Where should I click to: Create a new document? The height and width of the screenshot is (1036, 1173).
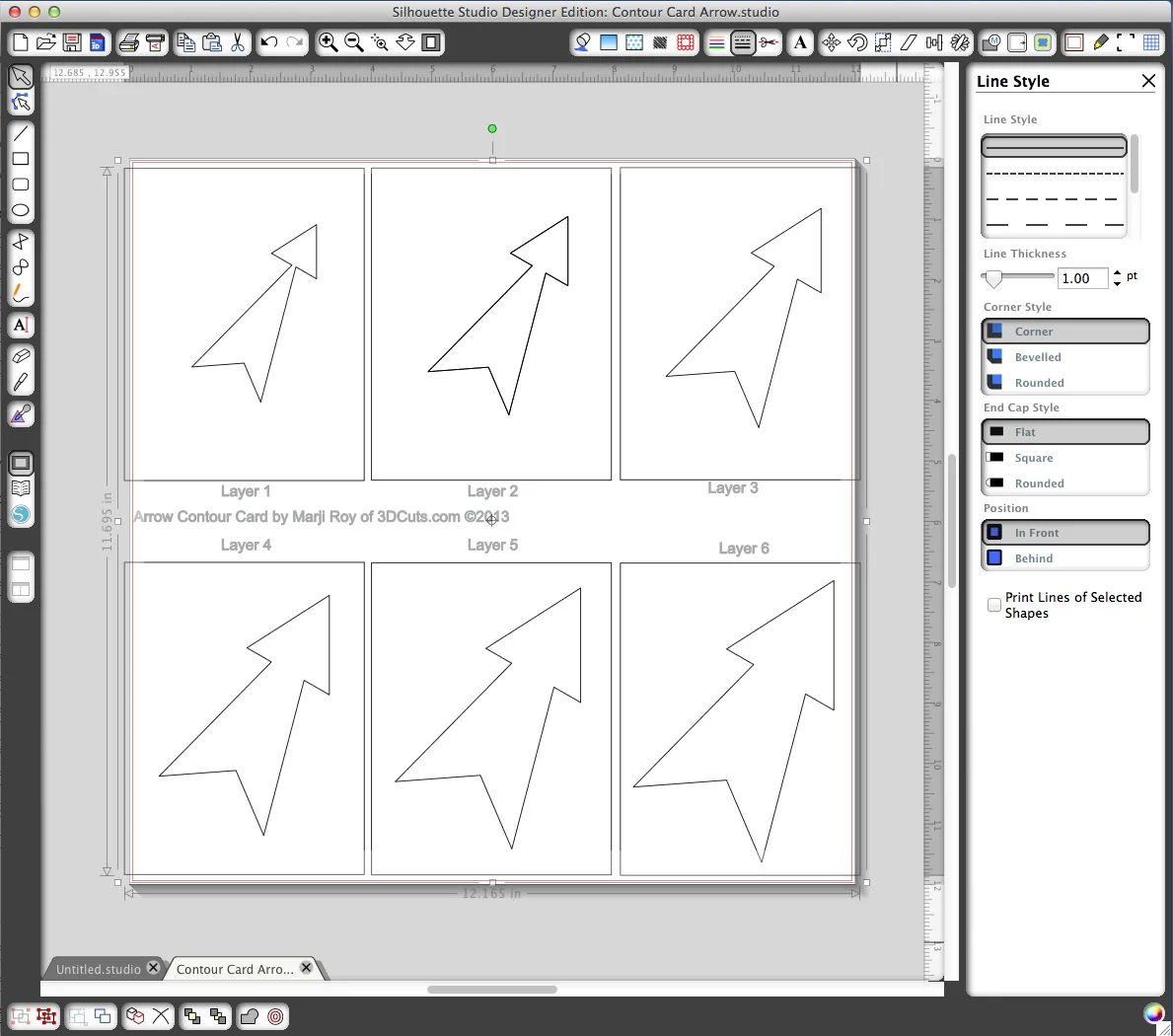click(x=20, y=42)
